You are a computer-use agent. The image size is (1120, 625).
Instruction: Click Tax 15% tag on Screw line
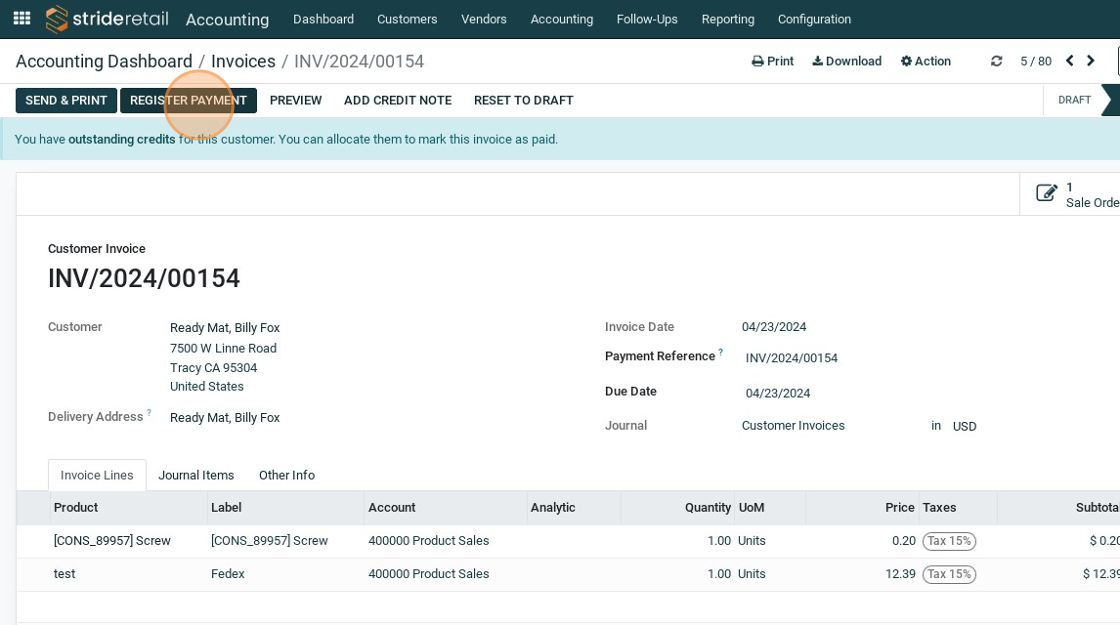[949, 541]
